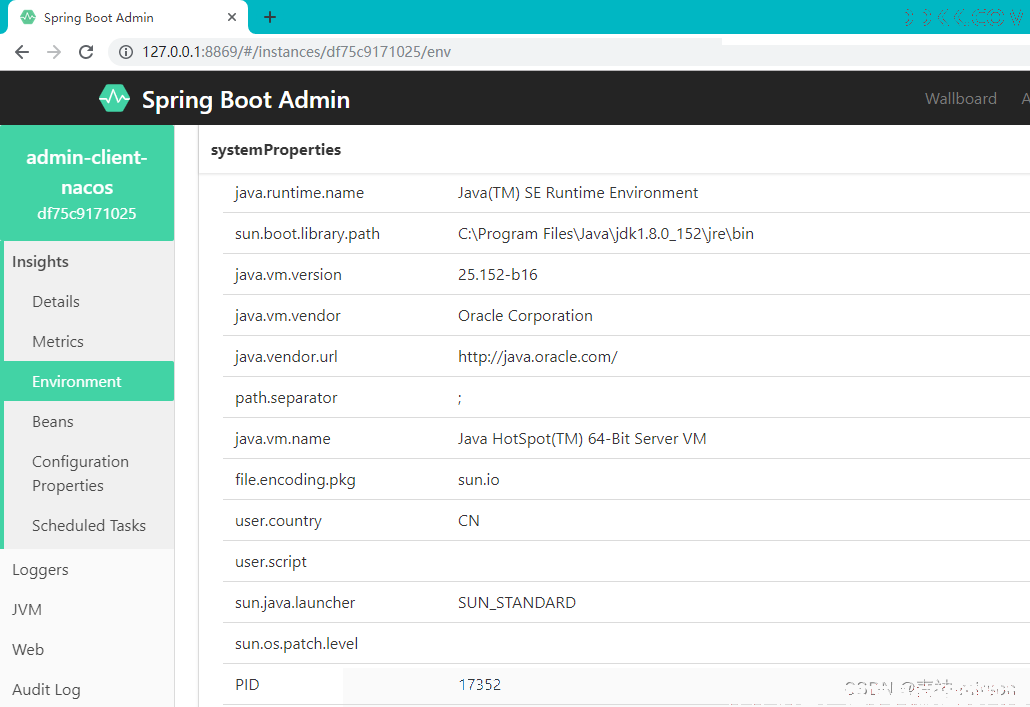The image size is (1030, 707).
Task: Click the admin-client-nacos instance header
Action: tap(87, 183)
